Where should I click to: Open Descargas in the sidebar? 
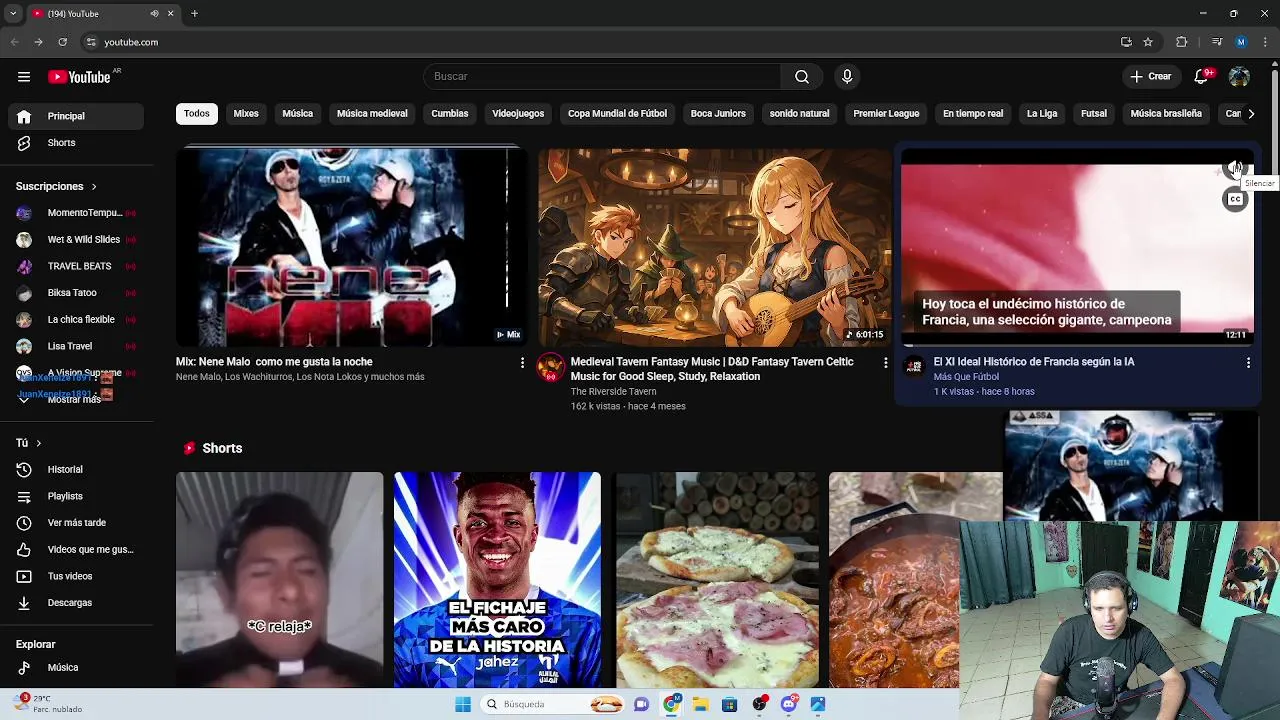77,603
